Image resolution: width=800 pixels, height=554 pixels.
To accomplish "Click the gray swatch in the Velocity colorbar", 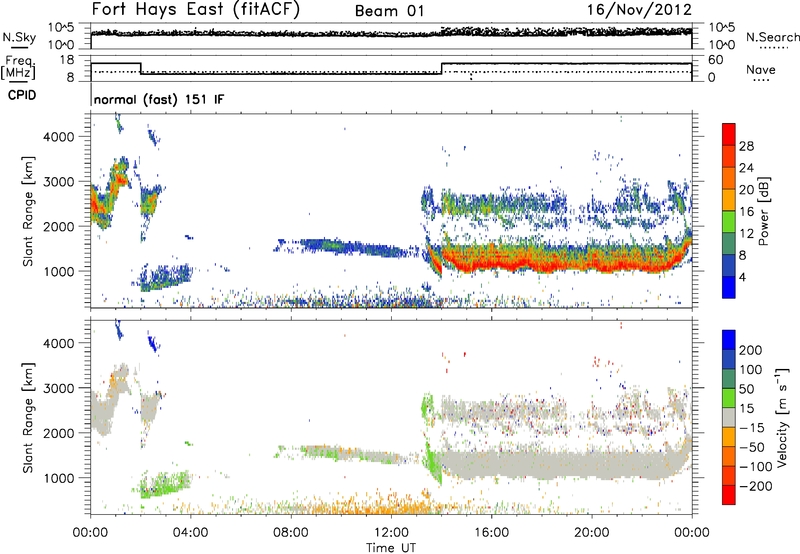I will tap(729, 417).
